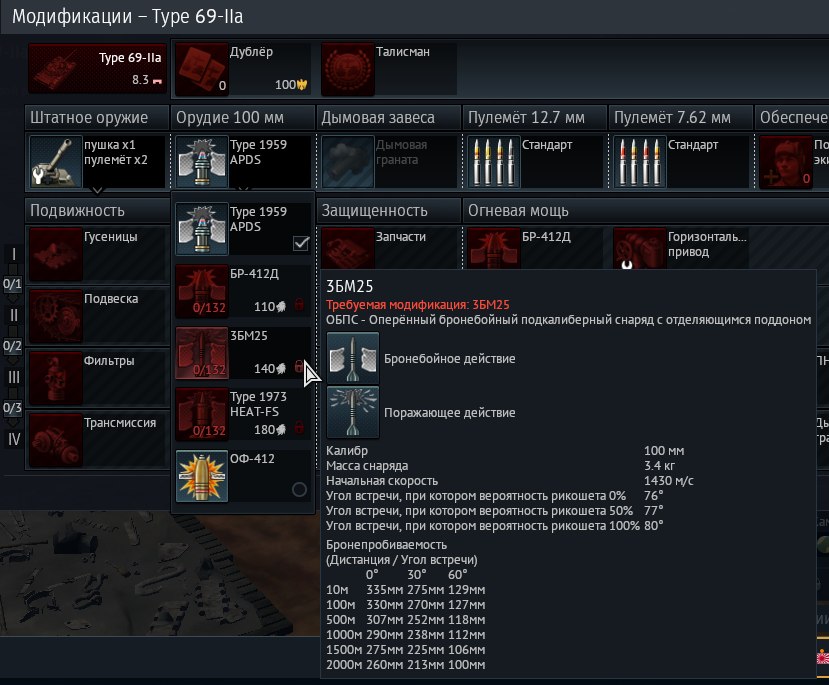The height and width of the screenshot is (685, 829).
Task: Click the Талисман emblem icon
Action: point(347,69)
